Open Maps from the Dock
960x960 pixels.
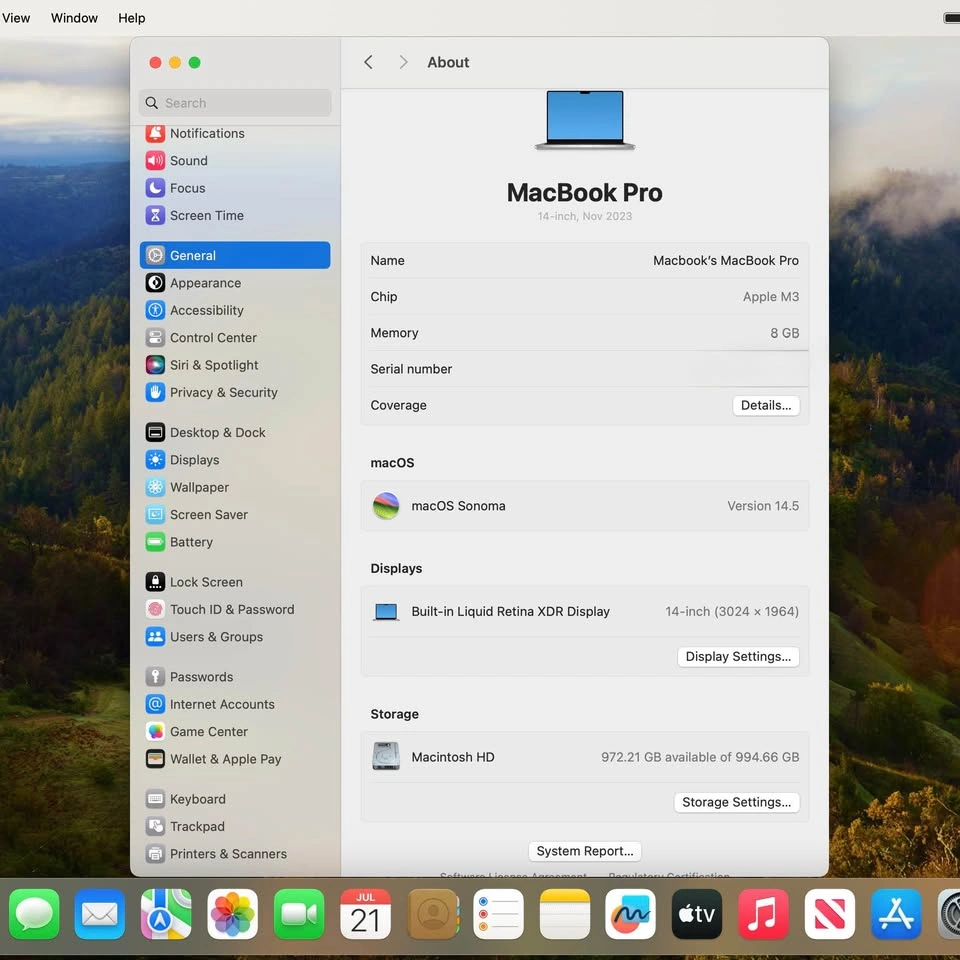click(166, 914)
